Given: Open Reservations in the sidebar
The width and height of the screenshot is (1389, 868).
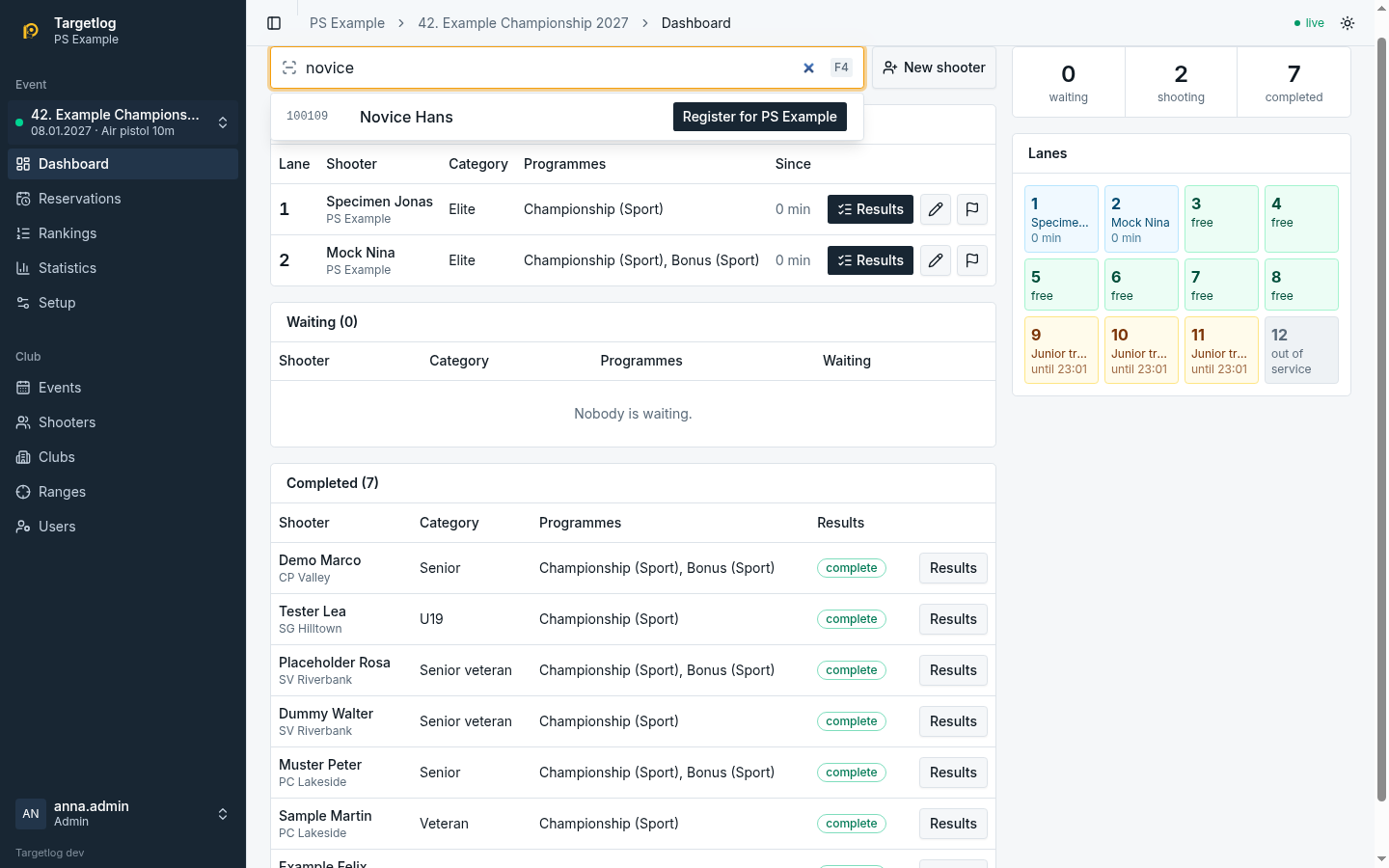Looking at the screenshot, I should point(123,199).
